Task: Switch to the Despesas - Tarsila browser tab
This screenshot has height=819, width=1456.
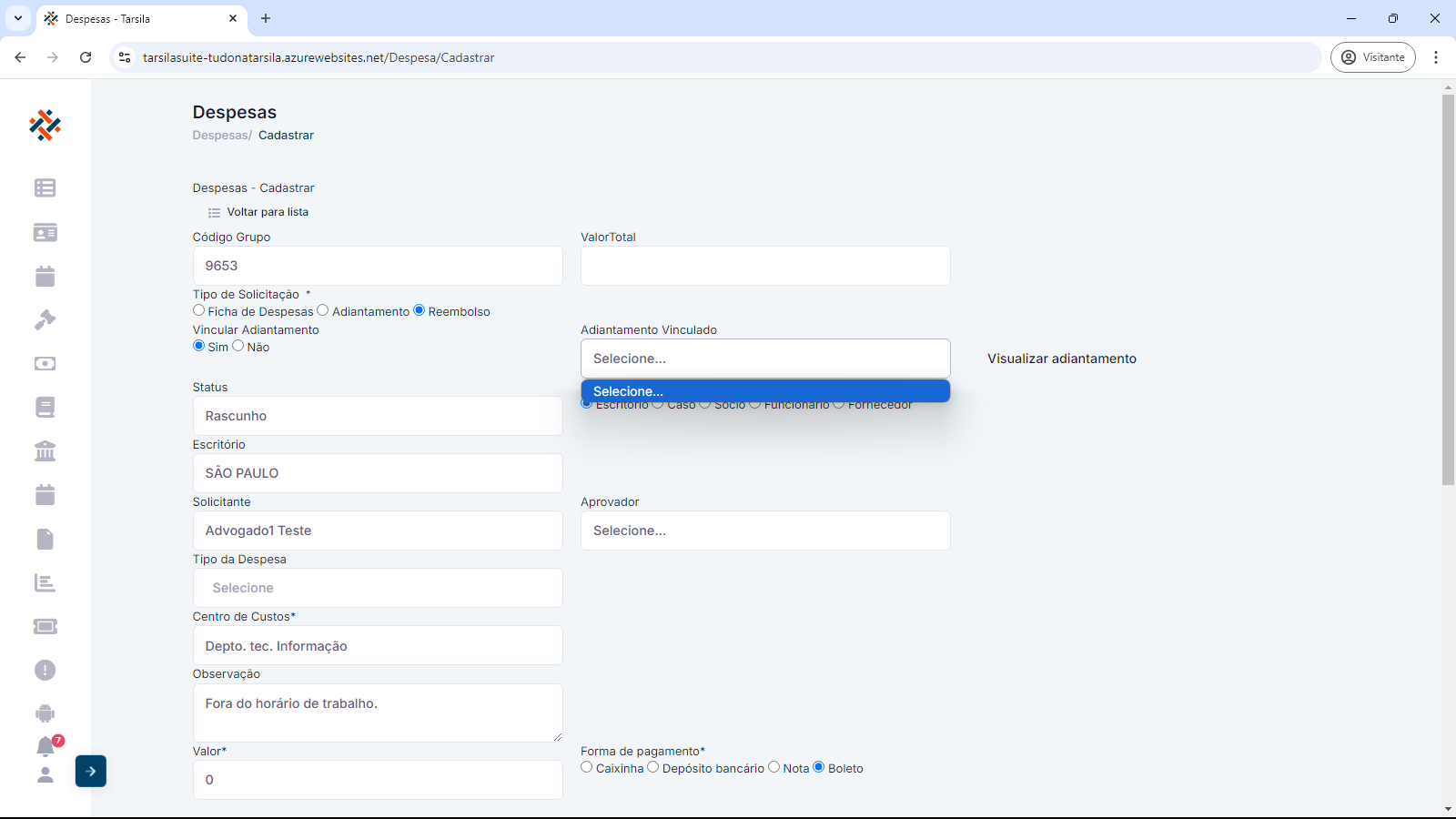Action: point(136,18)
